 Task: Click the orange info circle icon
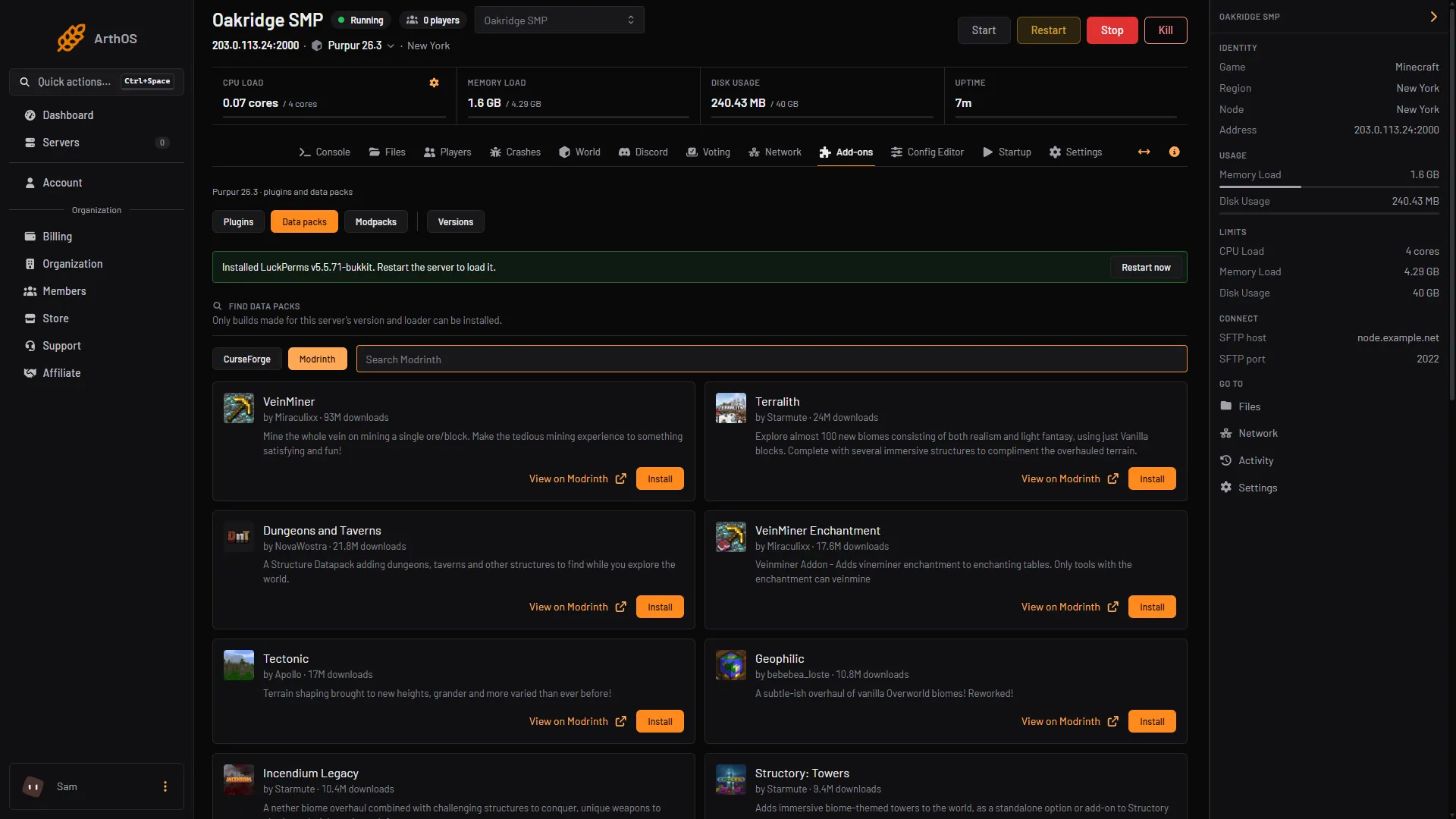click(1175, 152)
